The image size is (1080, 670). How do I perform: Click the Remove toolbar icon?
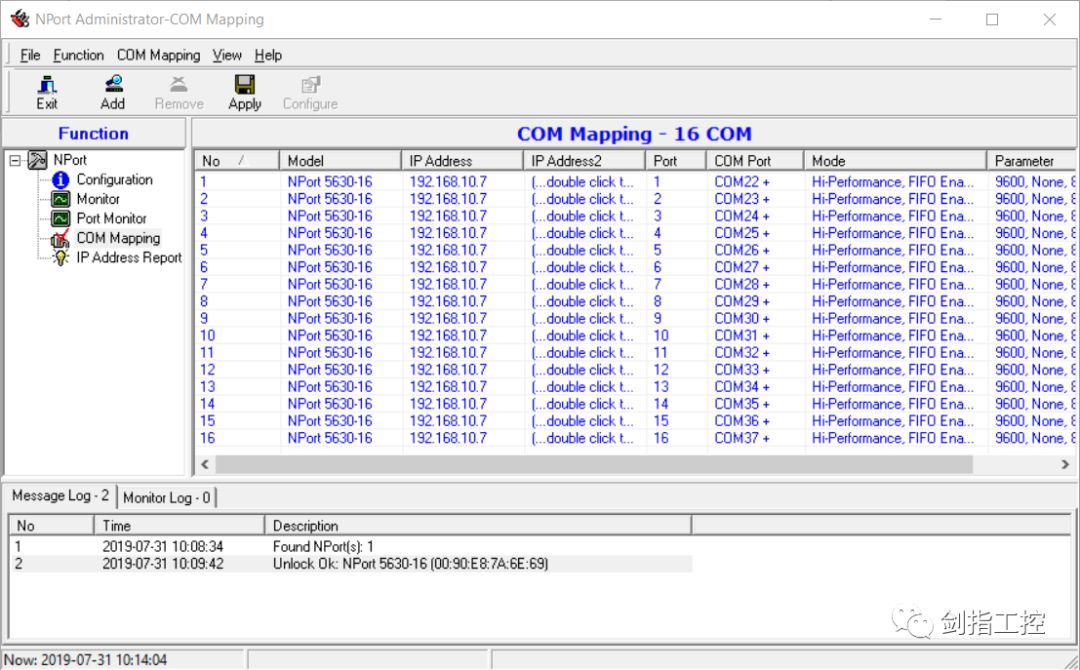click(178, 84)
